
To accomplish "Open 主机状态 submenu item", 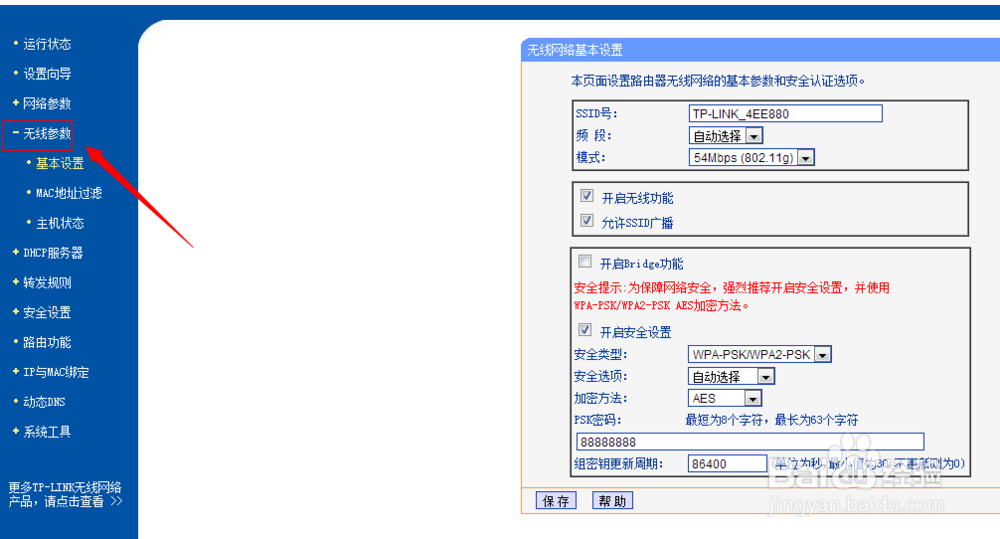I will [60, 223].
